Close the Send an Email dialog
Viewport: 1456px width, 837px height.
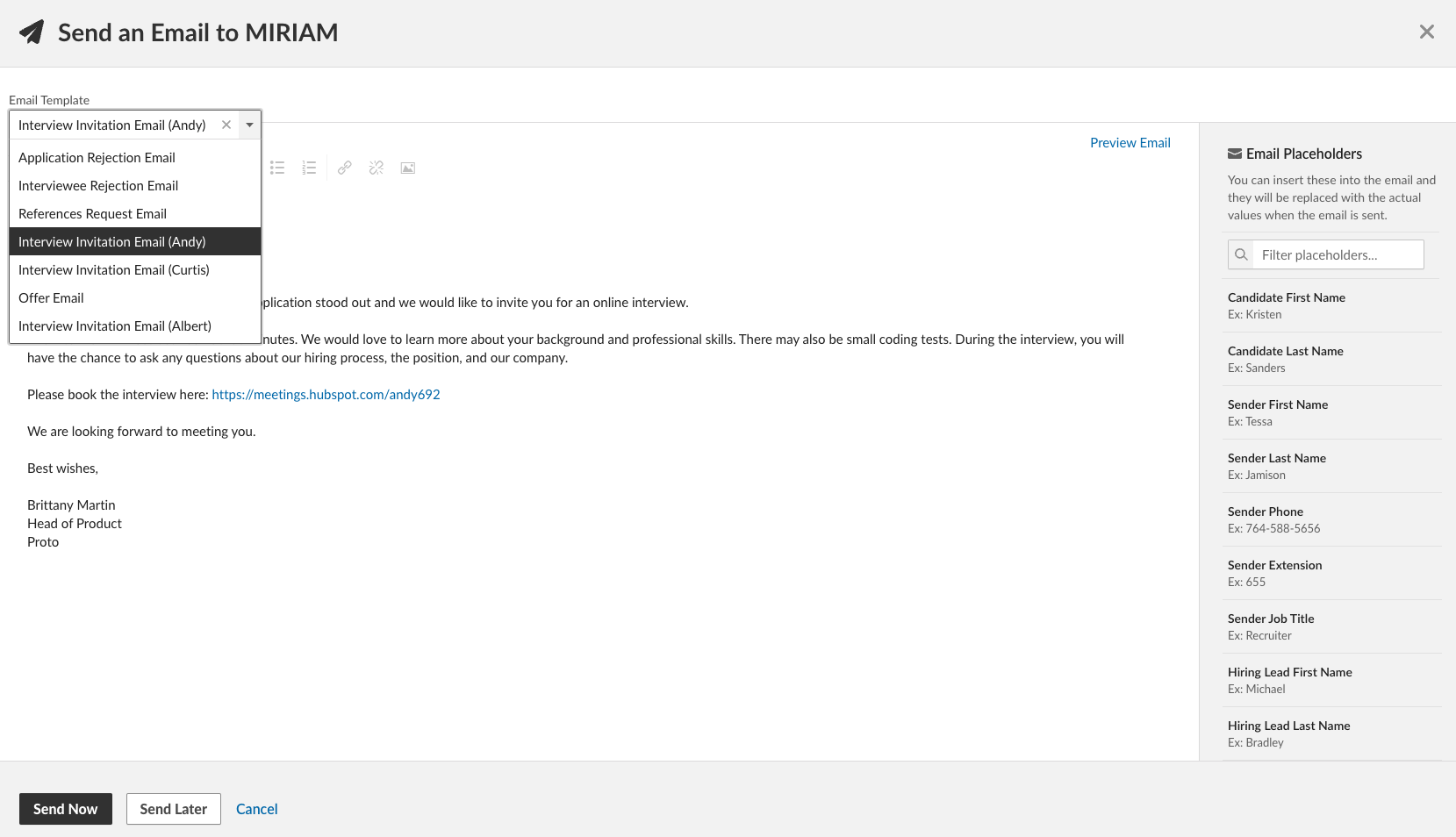[1426, 32]
